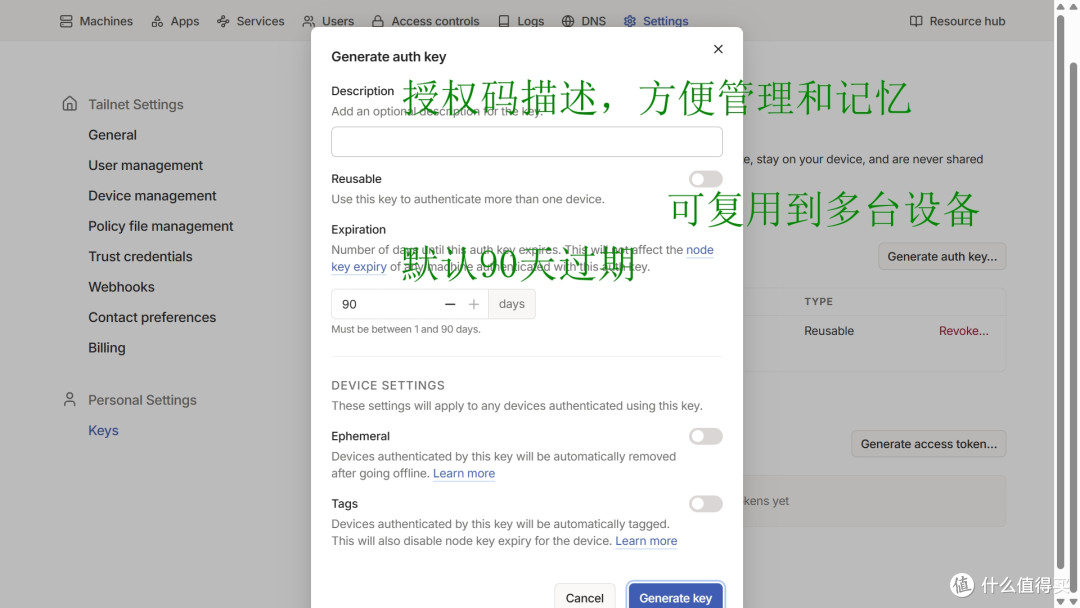Open the Access controls tab

tap(425, 21)
